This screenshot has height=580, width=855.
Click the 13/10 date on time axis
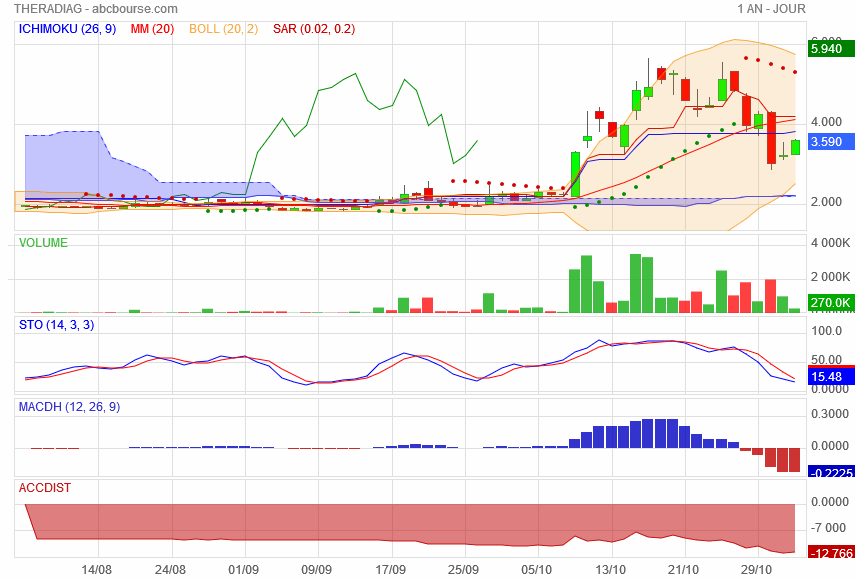click(x=611, y=569)
